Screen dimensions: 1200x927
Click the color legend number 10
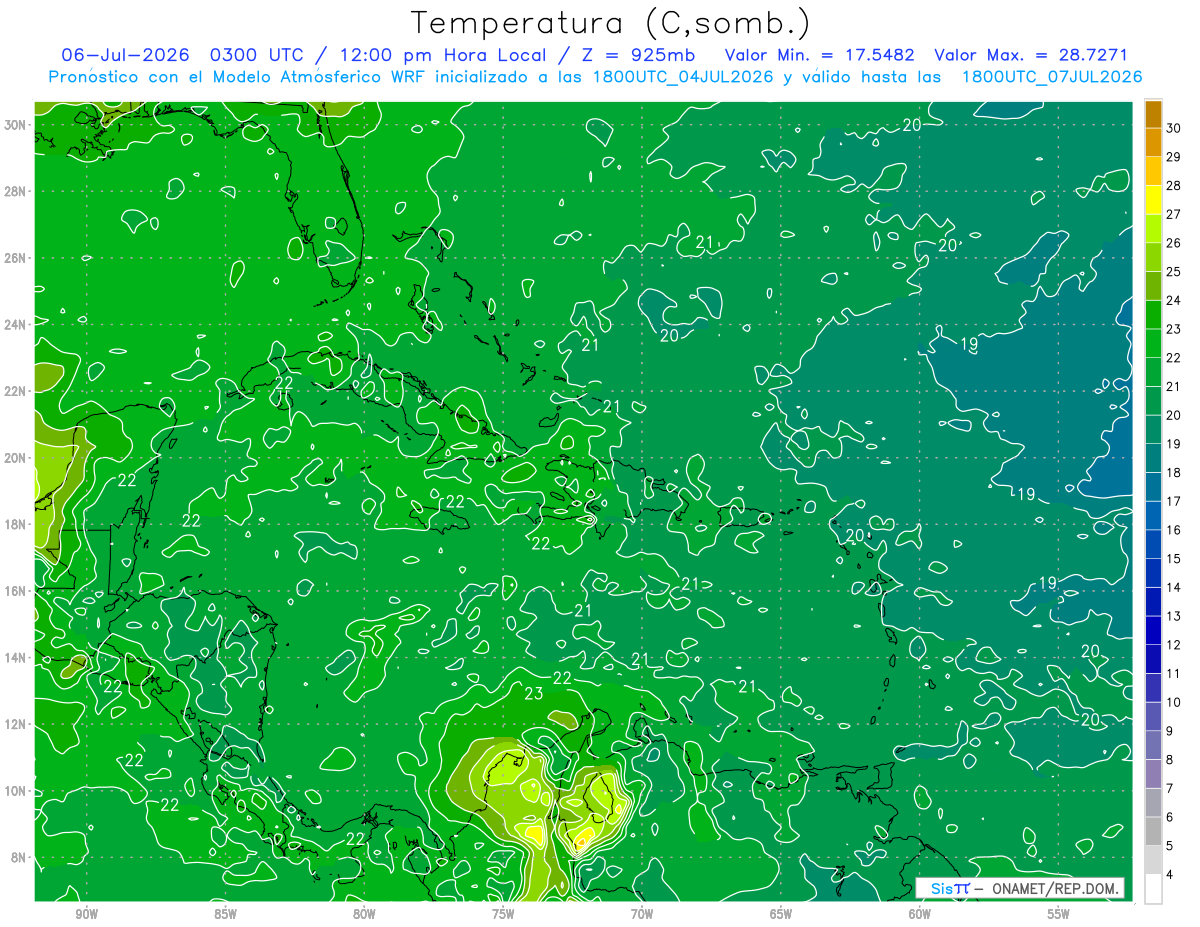pyautogui.click(x=1174, y=702)
